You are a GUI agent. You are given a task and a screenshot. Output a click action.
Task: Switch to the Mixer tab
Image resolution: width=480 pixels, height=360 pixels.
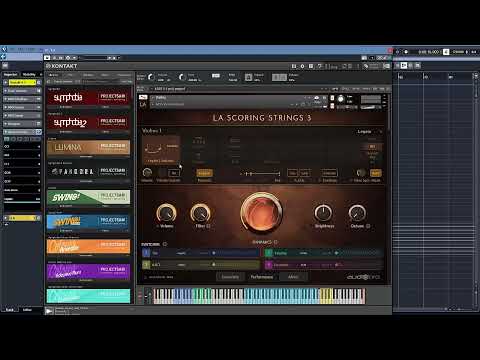(293, 277)
